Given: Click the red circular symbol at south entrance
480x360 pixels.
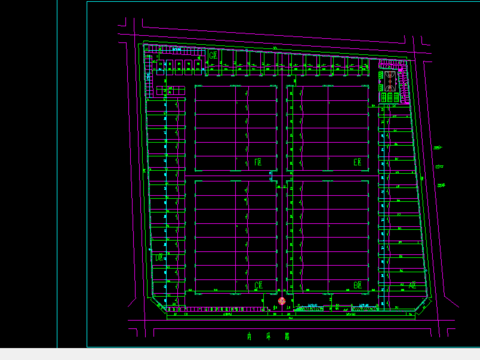Looking at the screenshot, I should pos(282,301).
